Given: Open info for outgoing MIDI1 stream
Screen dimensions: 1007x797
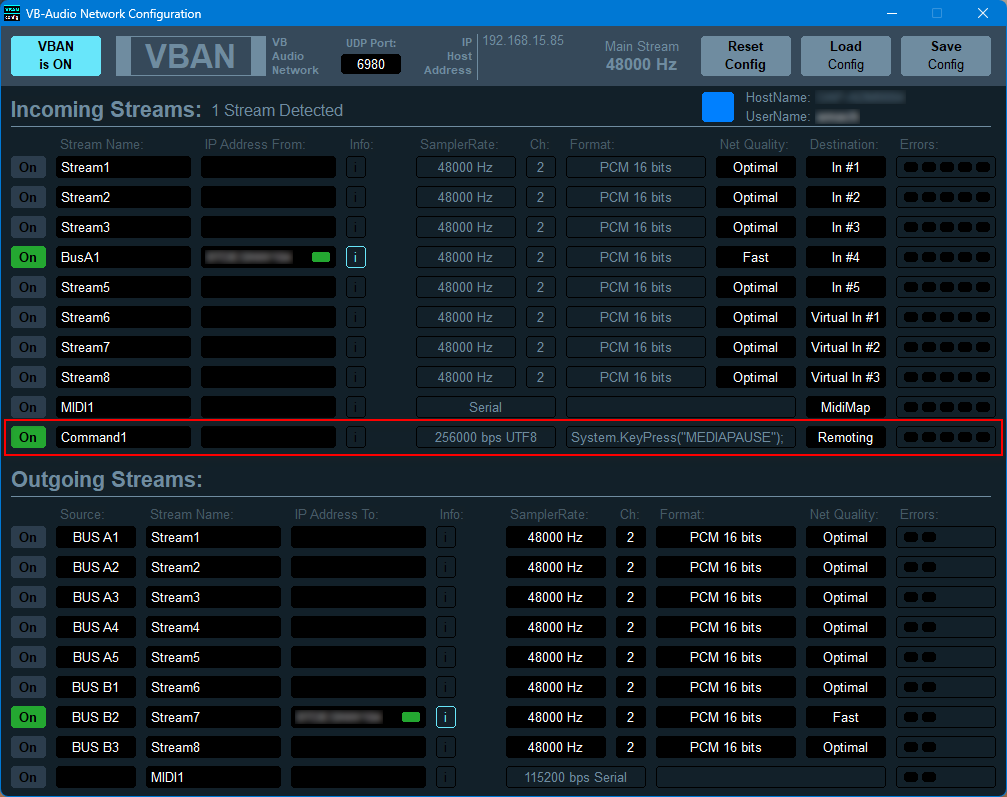Looking at the screenshot, I should (446, 777).
